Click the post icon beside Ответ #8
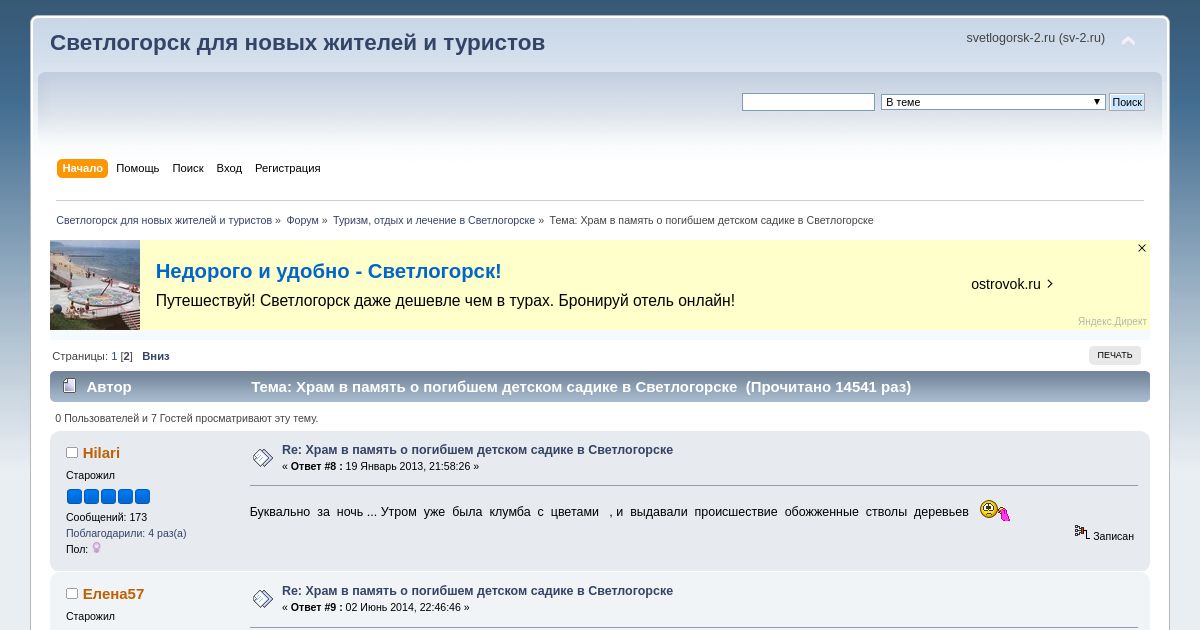 (263, 458)
